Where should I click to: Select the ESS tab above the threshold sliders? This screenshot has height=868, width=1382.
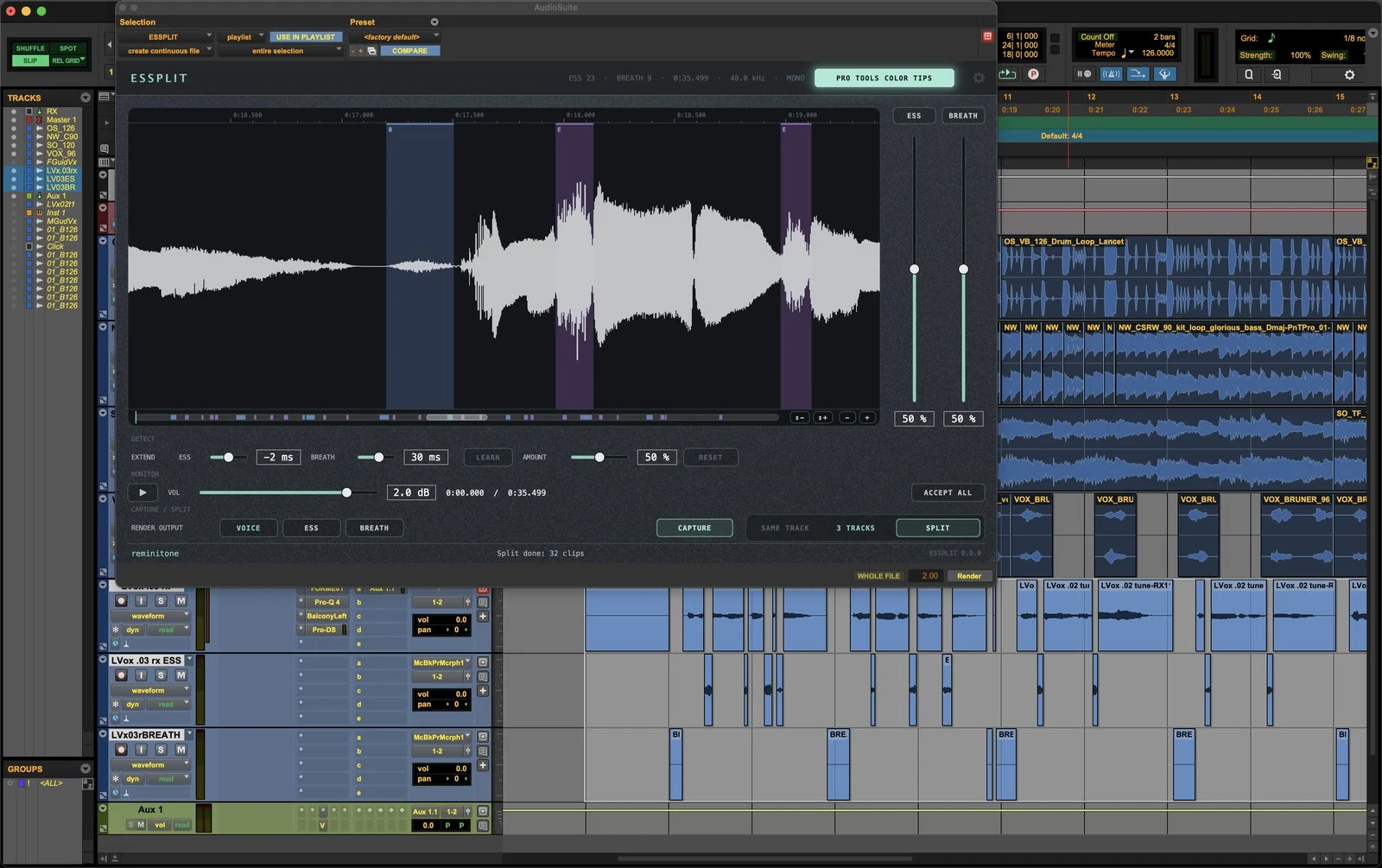pyautogui.click(x=914, y=116)
